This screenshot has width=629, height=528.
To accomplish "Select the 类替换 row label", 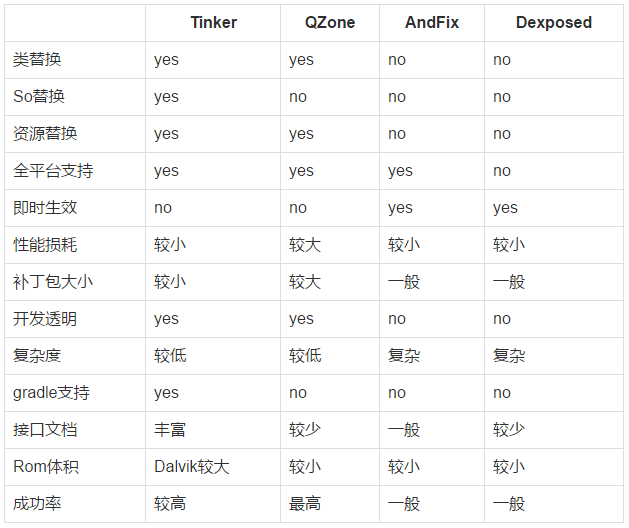I will point(37,59).
